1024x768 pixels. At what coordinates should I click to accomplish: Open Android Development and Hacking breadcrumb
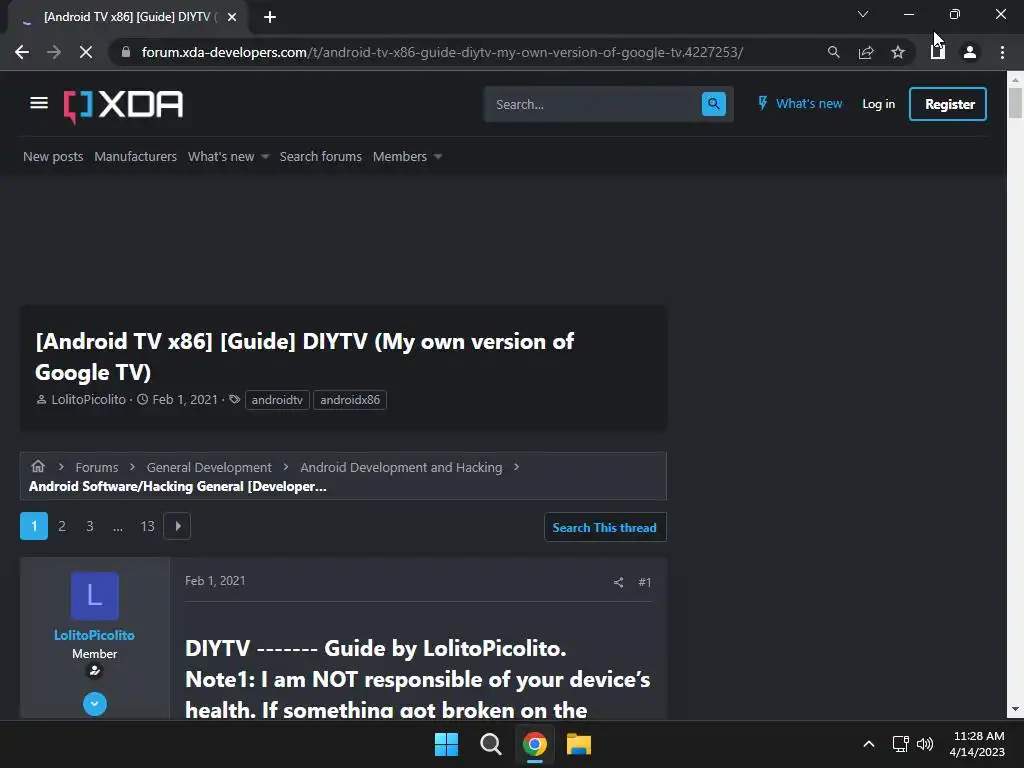pyautogui.click(x=401, y=468)
